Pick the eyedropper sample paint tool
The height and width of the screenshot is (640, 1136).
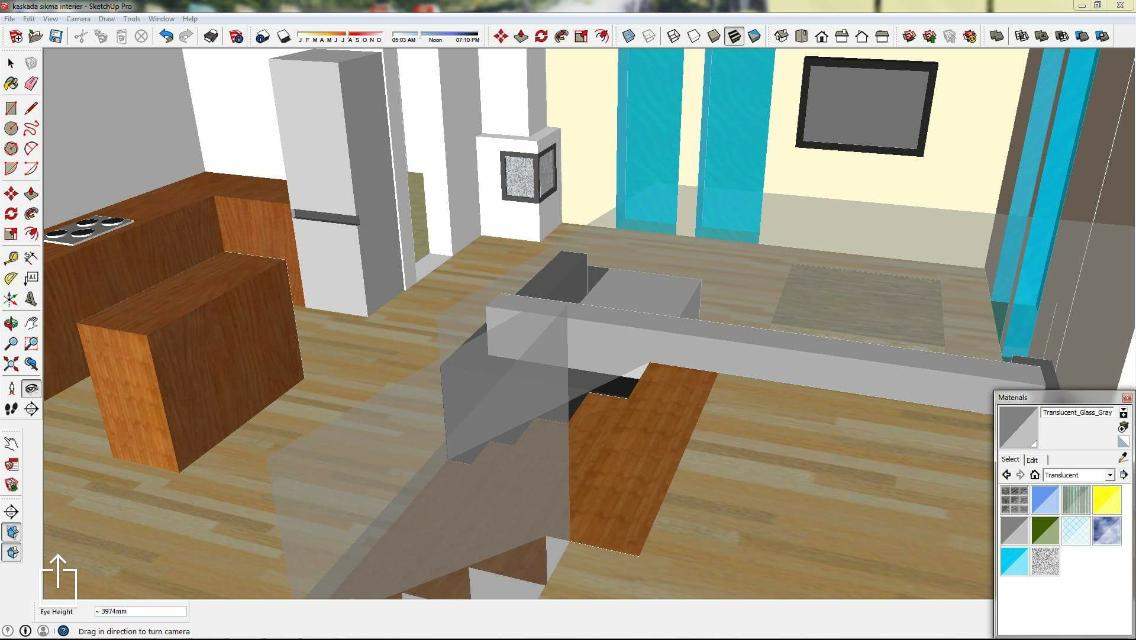[x=1123, y=459]
